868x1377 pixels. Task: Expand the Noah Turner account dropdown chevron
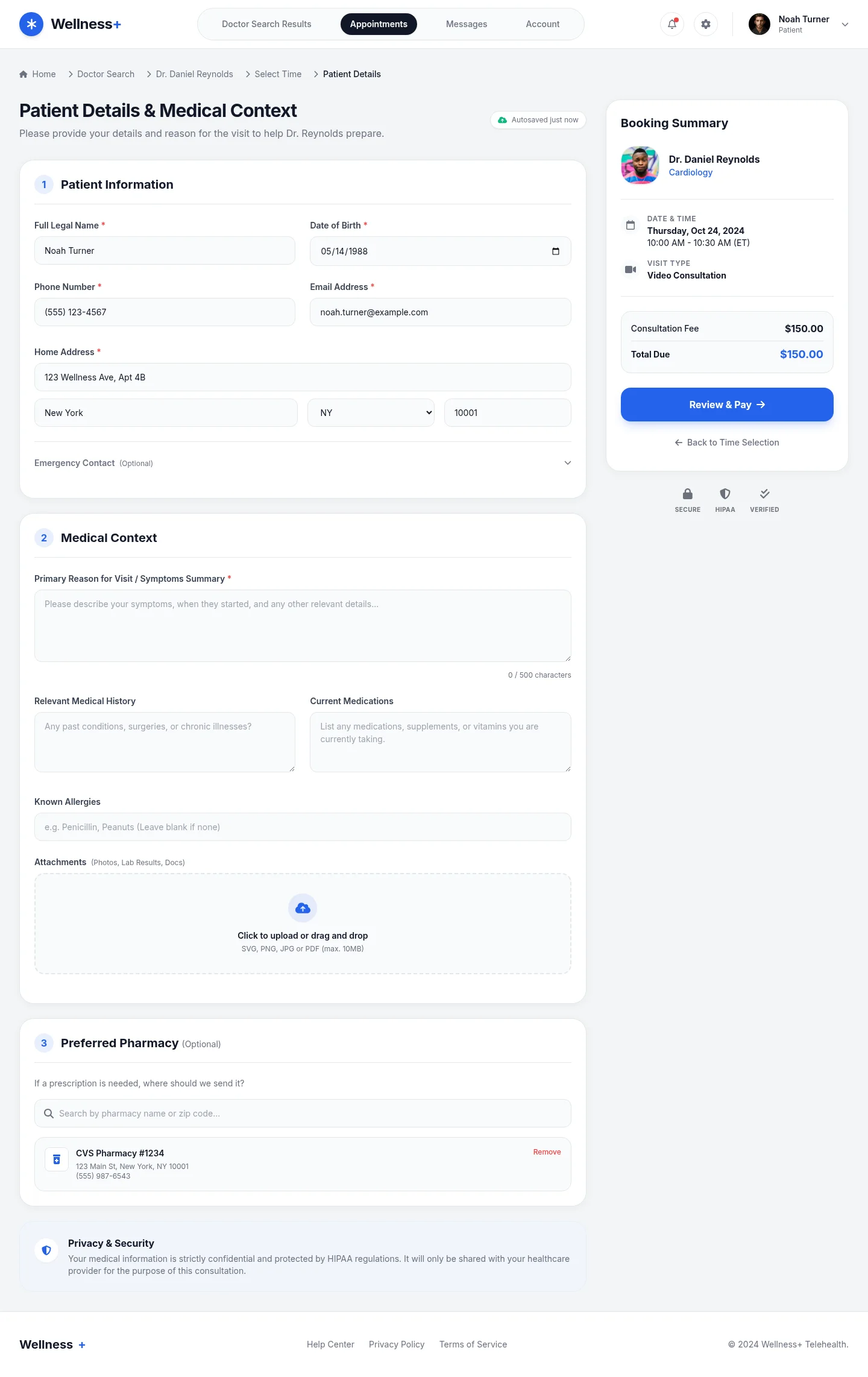tap(845, 25)
